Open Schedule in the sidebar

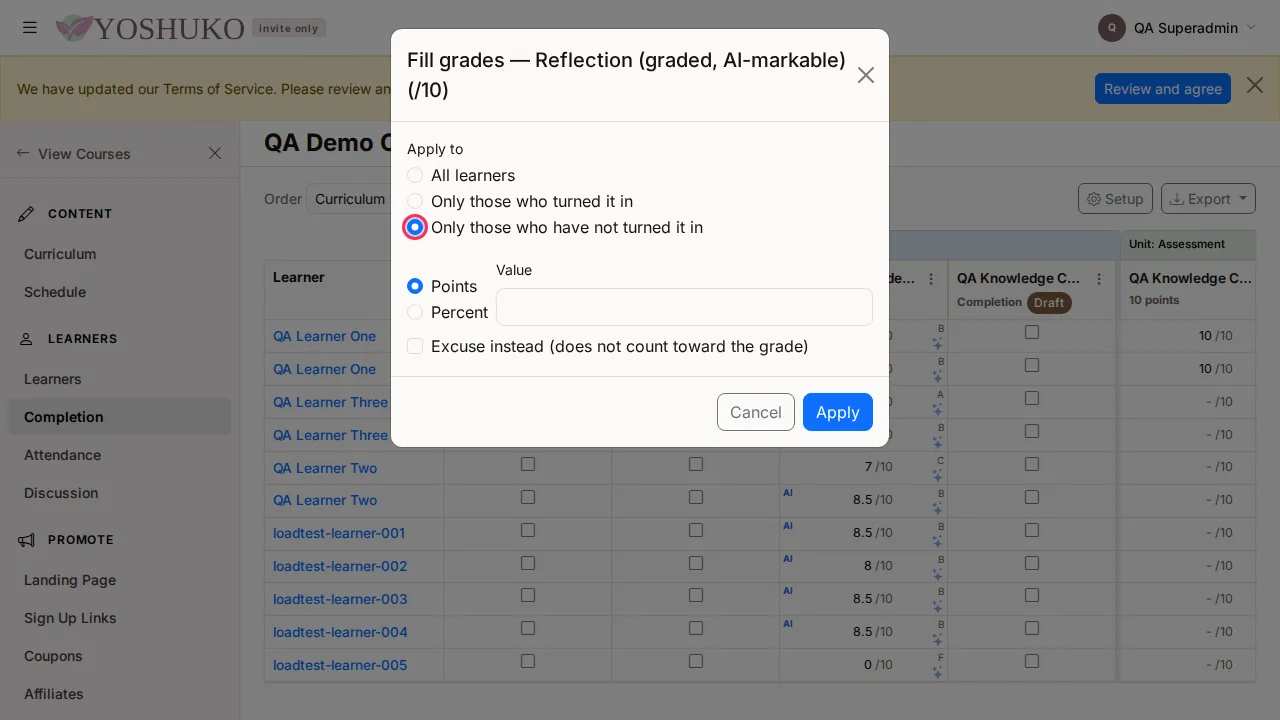(55, 292)
